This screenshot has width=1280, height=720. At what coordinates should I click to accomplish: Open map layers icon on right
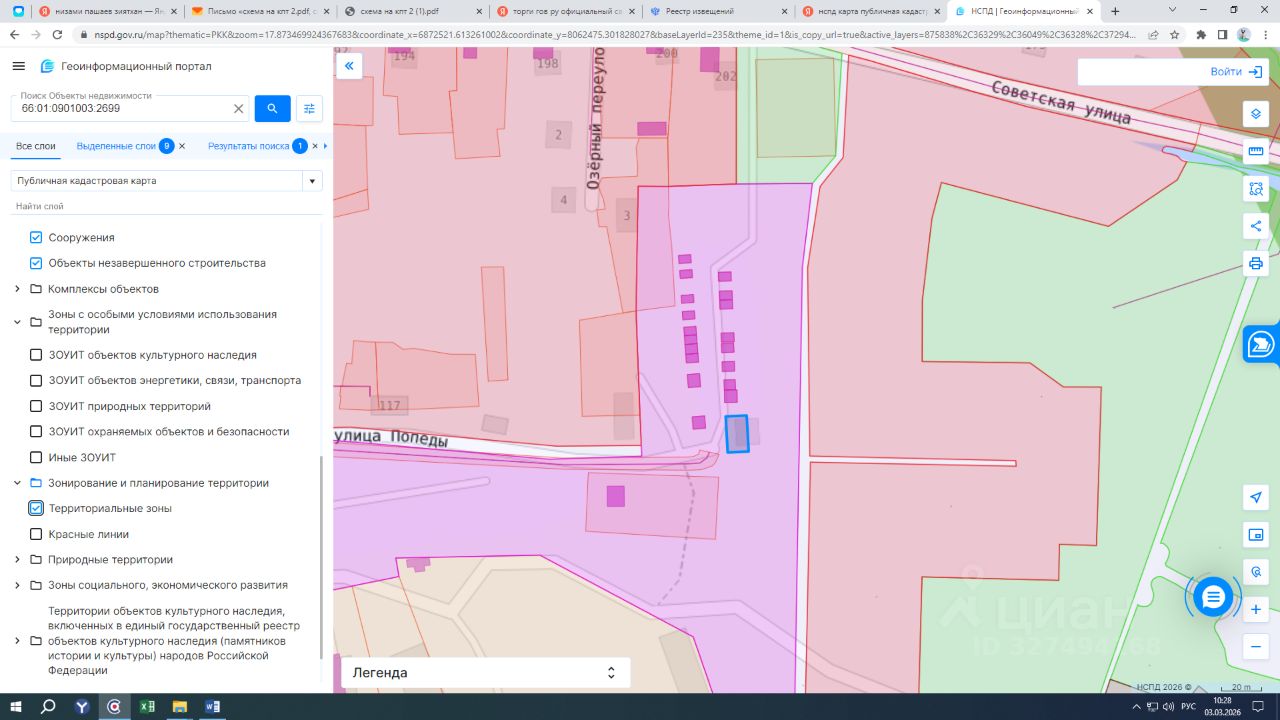(x=1255, y=113)
